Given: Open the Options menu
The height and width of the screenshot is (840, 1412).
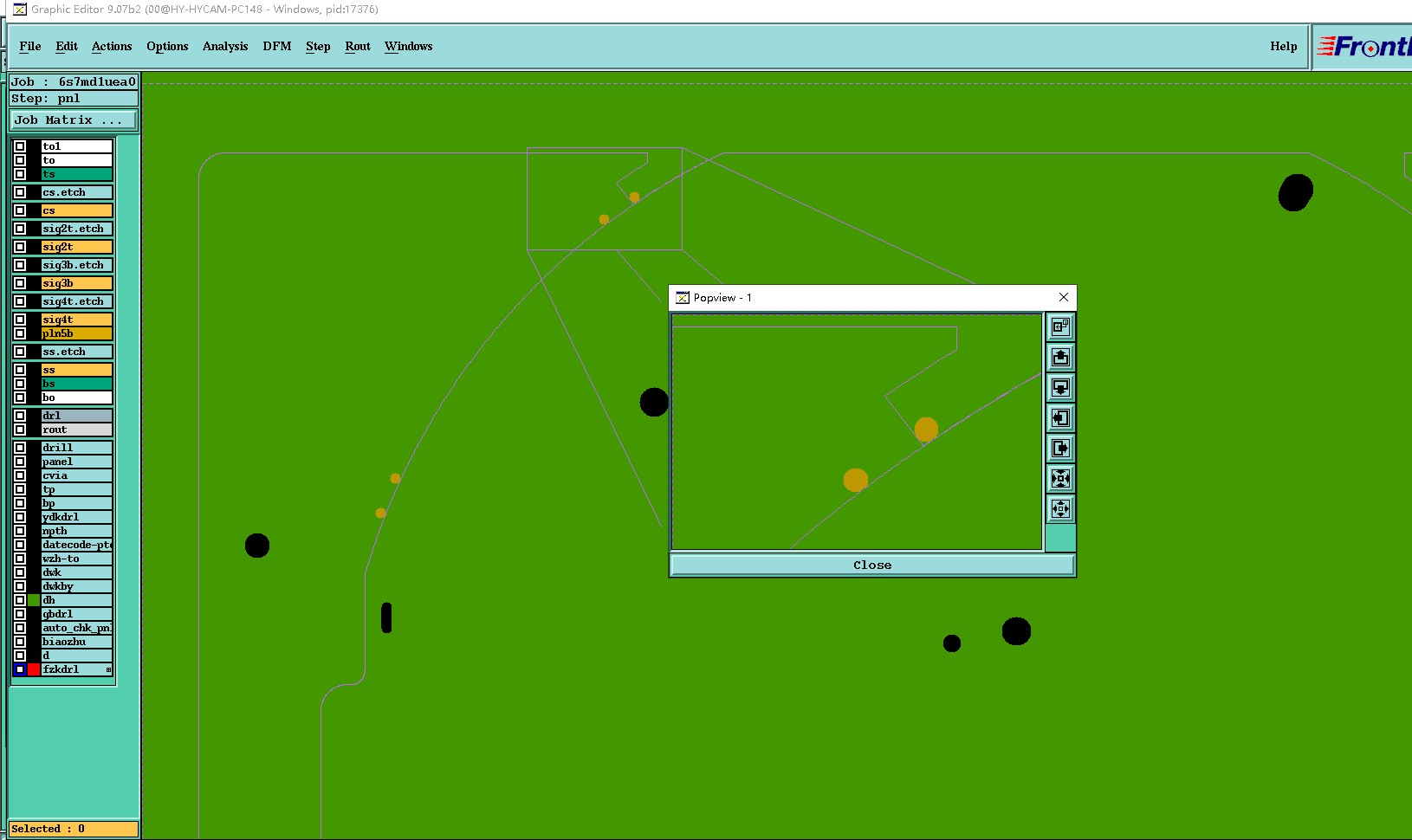Looking at the screenshot, I should [x=167, y=47].
